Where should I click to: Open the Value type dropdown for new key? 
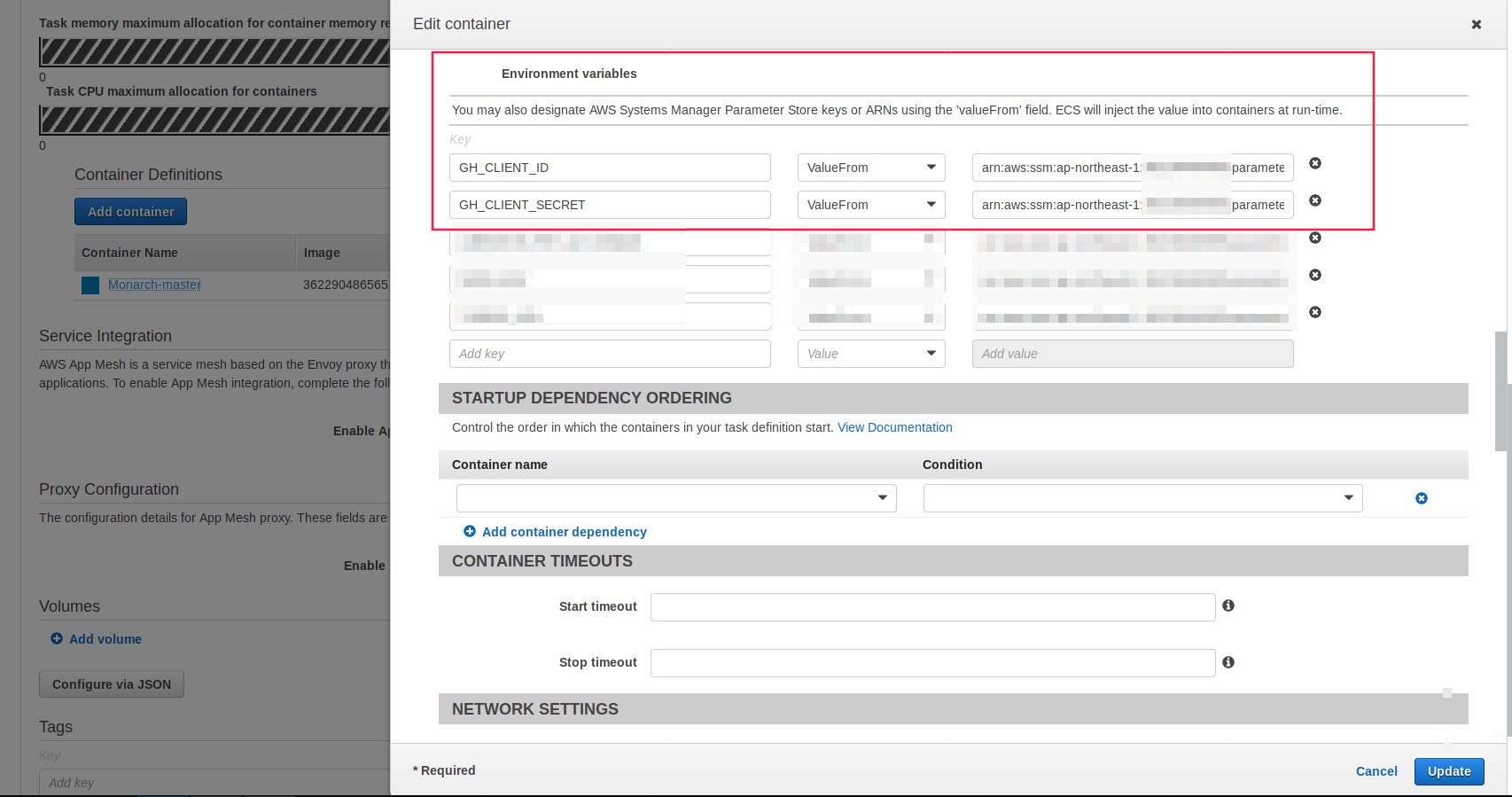(x=870, y=354)
